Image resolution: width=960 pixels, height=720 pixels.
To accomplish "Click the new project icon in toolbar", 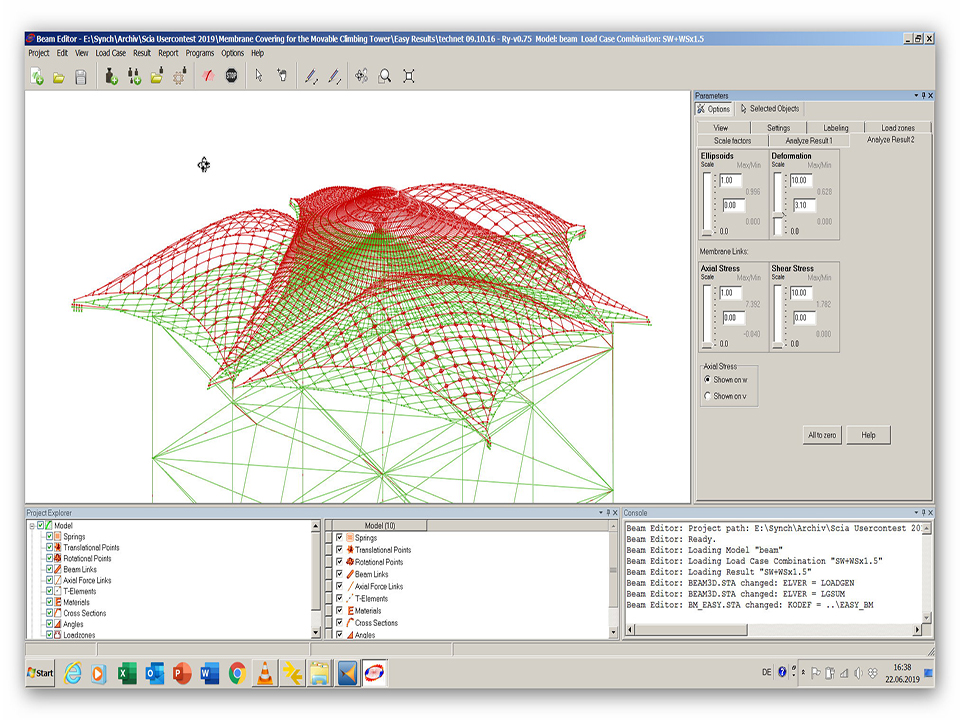I will point(37,76).
